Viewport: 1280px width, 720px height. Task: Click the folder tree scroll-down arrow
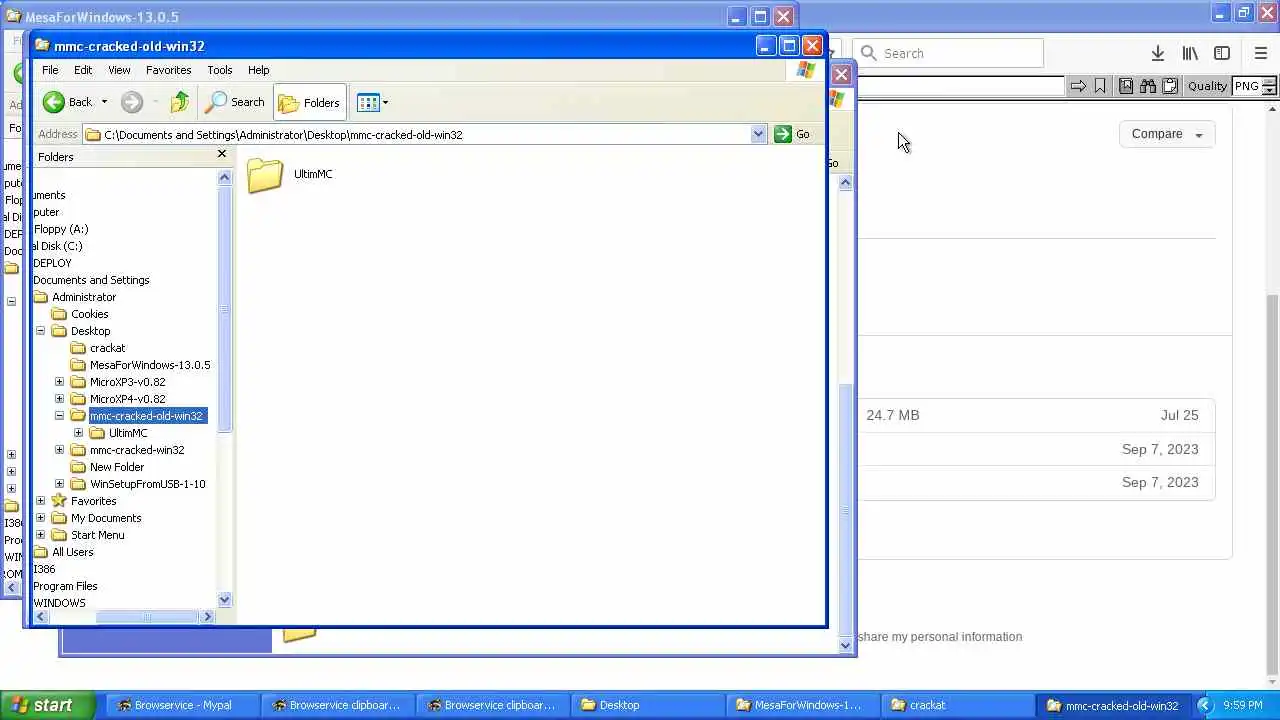pos(224,600)
